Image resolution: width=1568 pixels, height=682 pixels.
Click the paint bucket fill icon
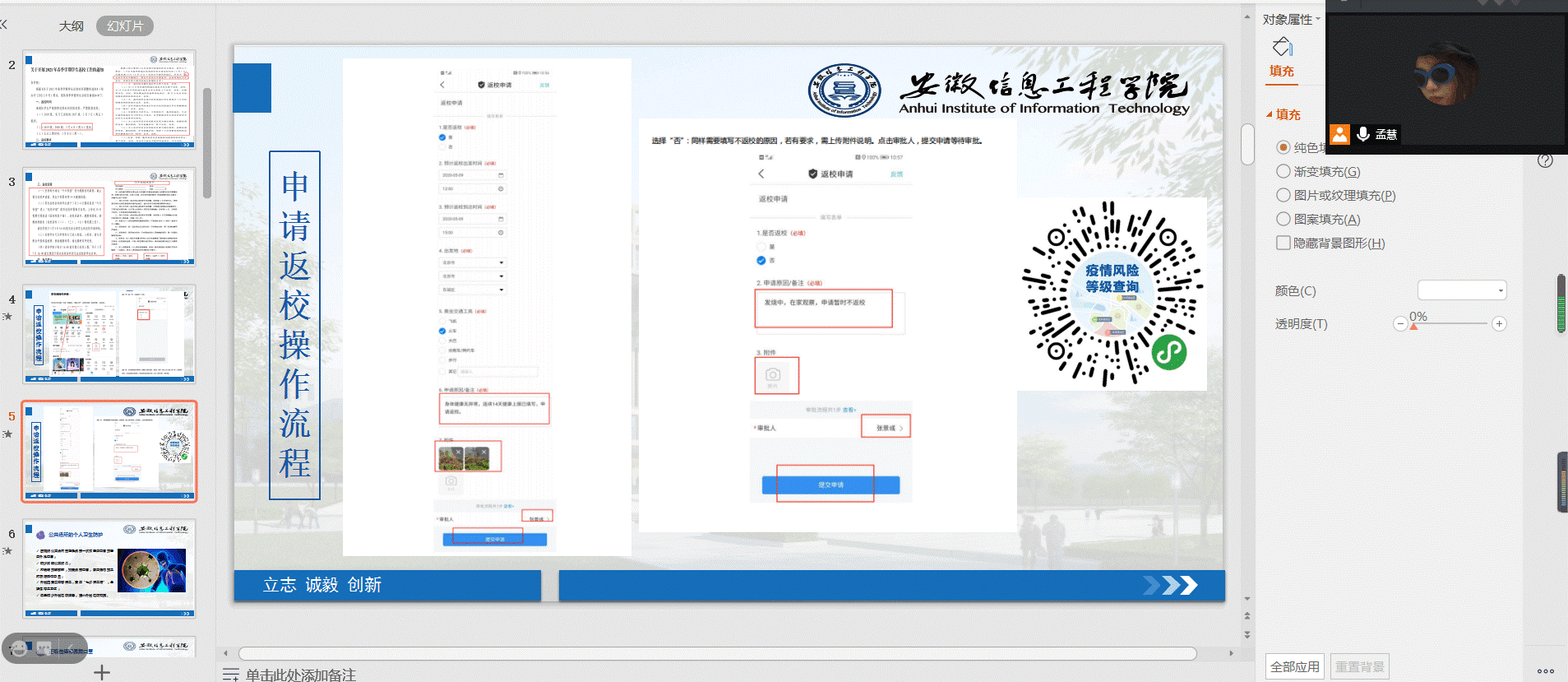[x=1282, y=48]
